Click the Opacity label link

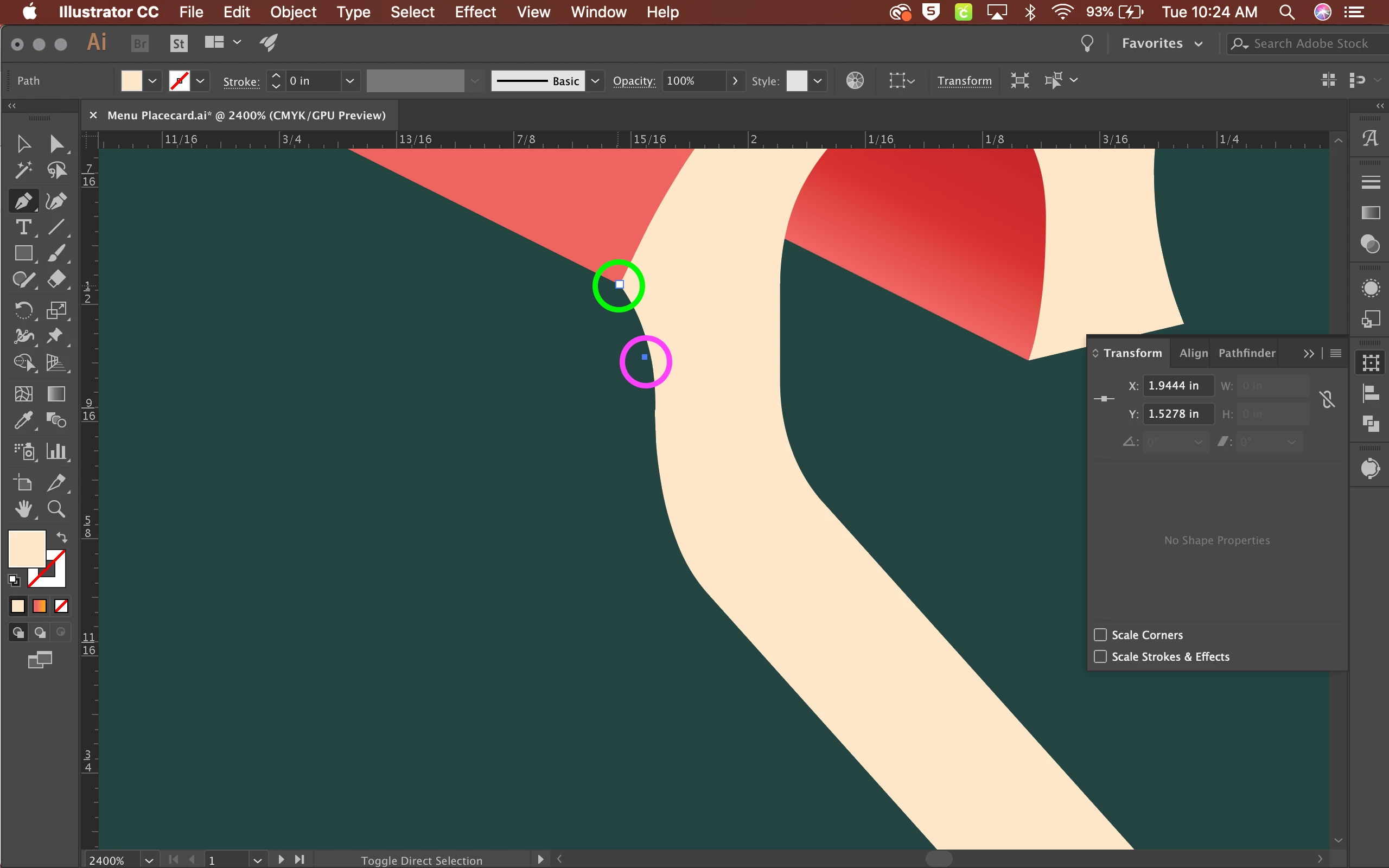(x=634, y=81)
